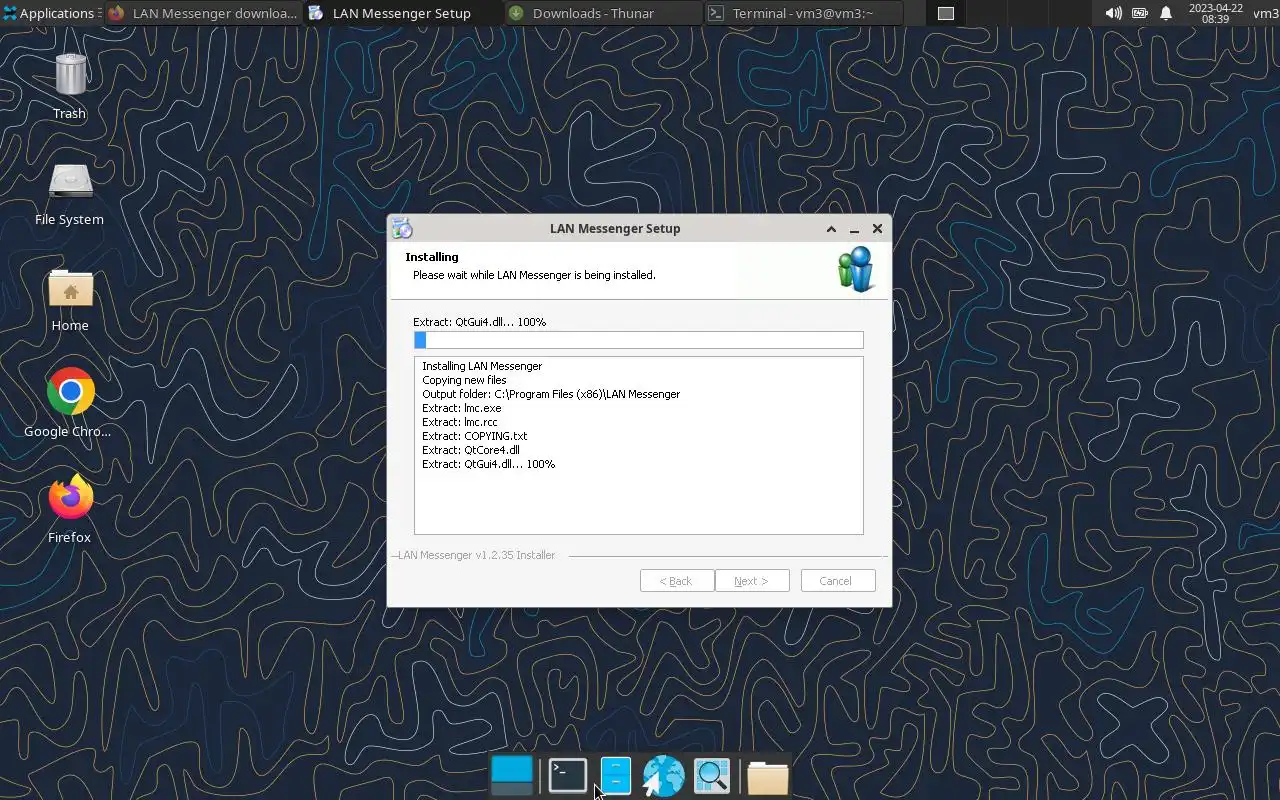Click the Back button in installer
The height and width of the screenshot is (800, 1280).
[677, 581]
